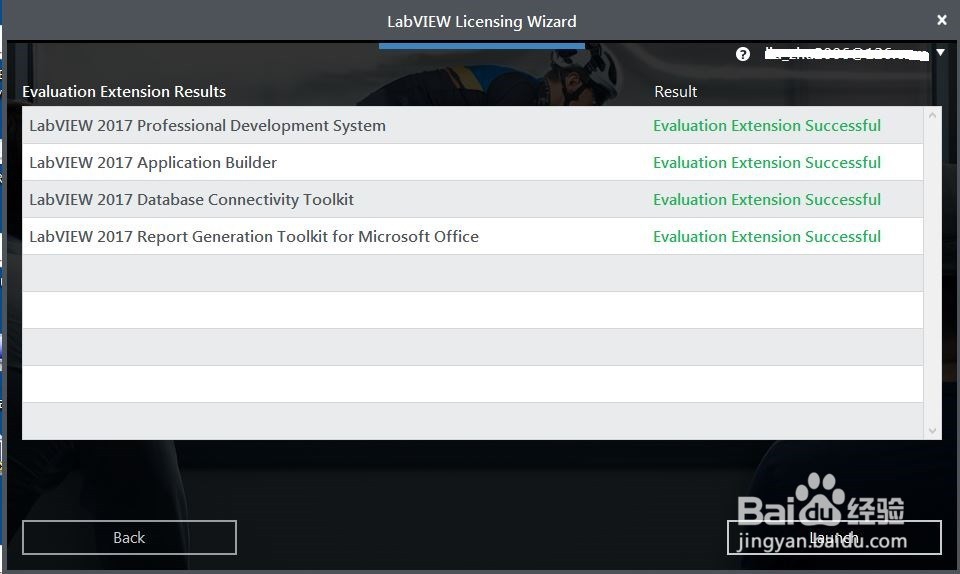This screenshot has height=574, width=960.
Task: Click result status for Database Connectivity Toolkit
Action: 767,199
